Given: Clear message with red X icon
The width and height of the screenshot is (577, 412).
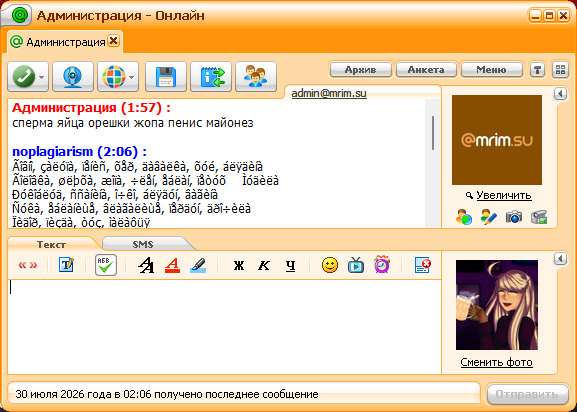Looking at the screenshot, I should pyautogui.click(x=422, y=265).
